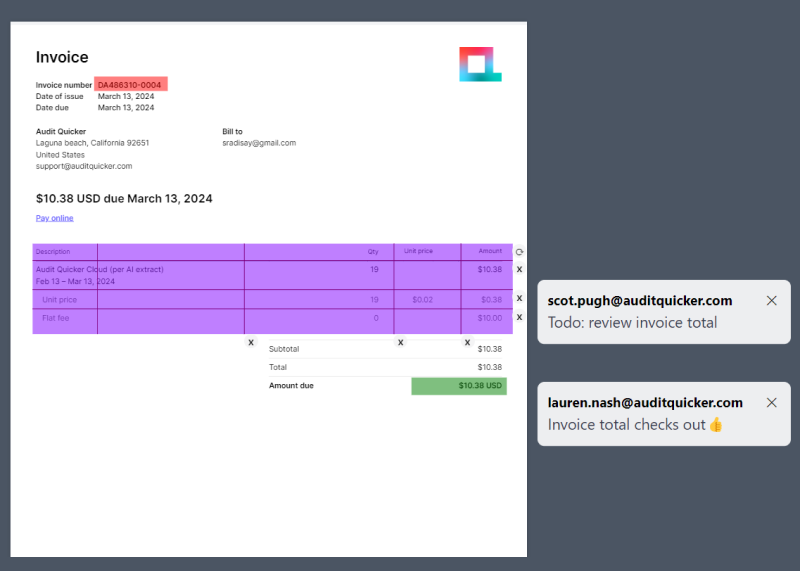Click scot.pugh@auditquicker.com author name
Screen dimensions: 800x571
[x=640, y=301]
